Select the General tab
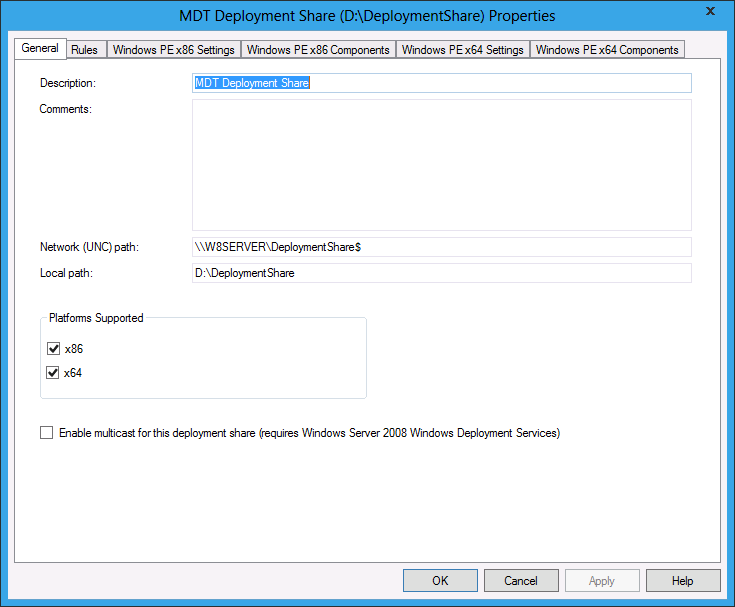735x607 pixels. (x=40, y=48)
